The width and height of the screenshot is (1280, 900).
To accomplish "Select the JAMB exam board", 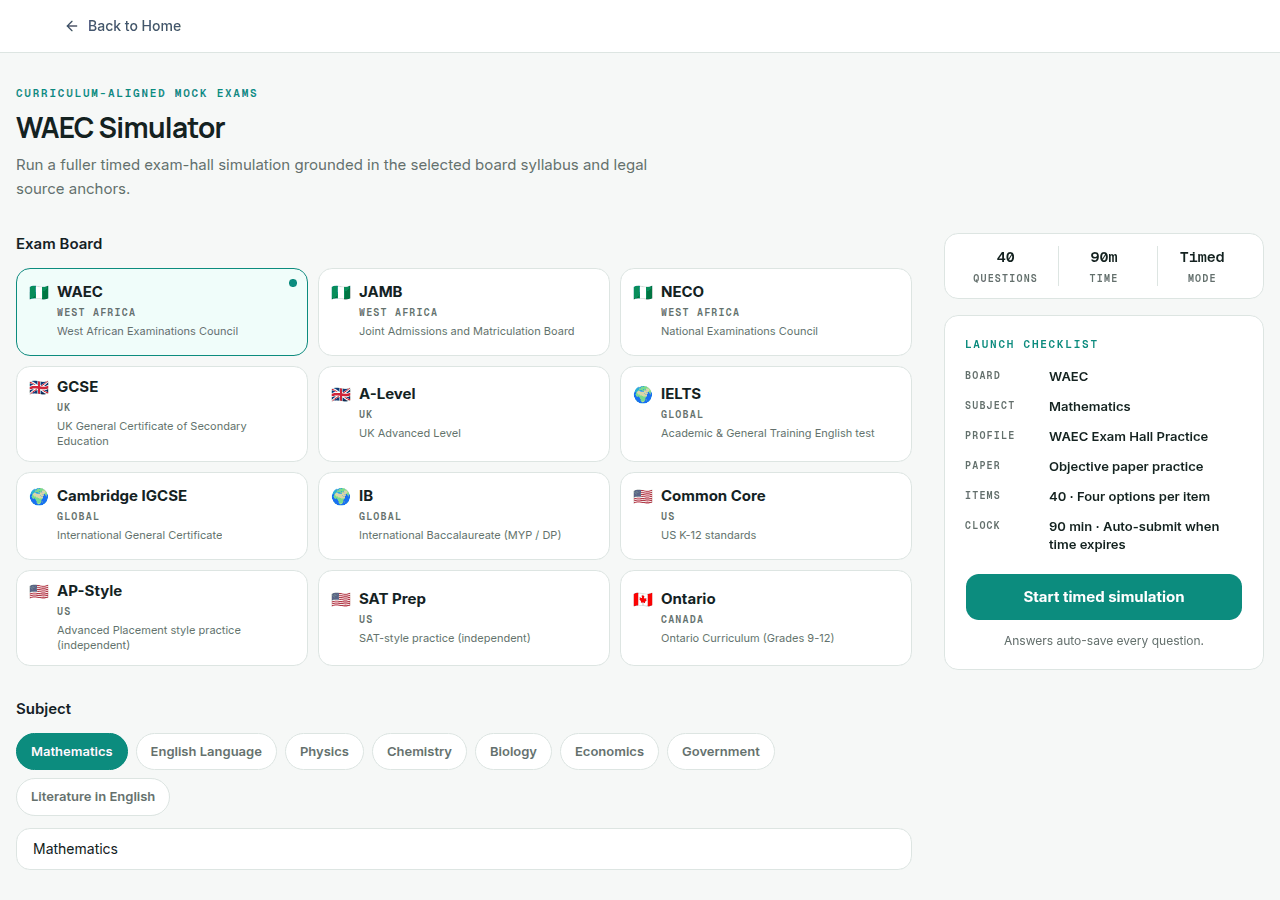I will [x=464, y=312].
